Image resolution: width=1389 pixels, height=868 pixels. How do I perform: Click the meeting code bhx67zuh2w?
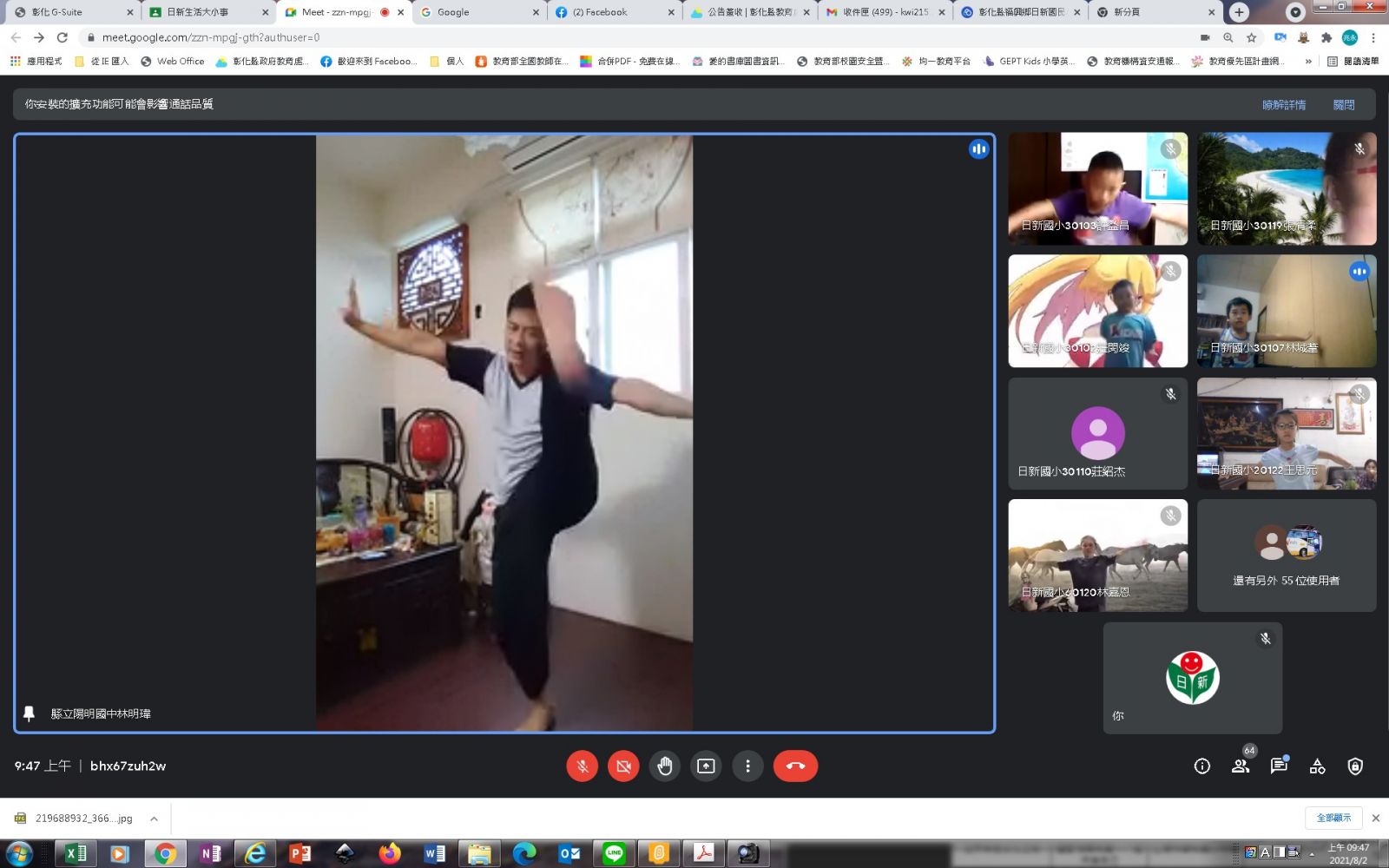(128, 766)
